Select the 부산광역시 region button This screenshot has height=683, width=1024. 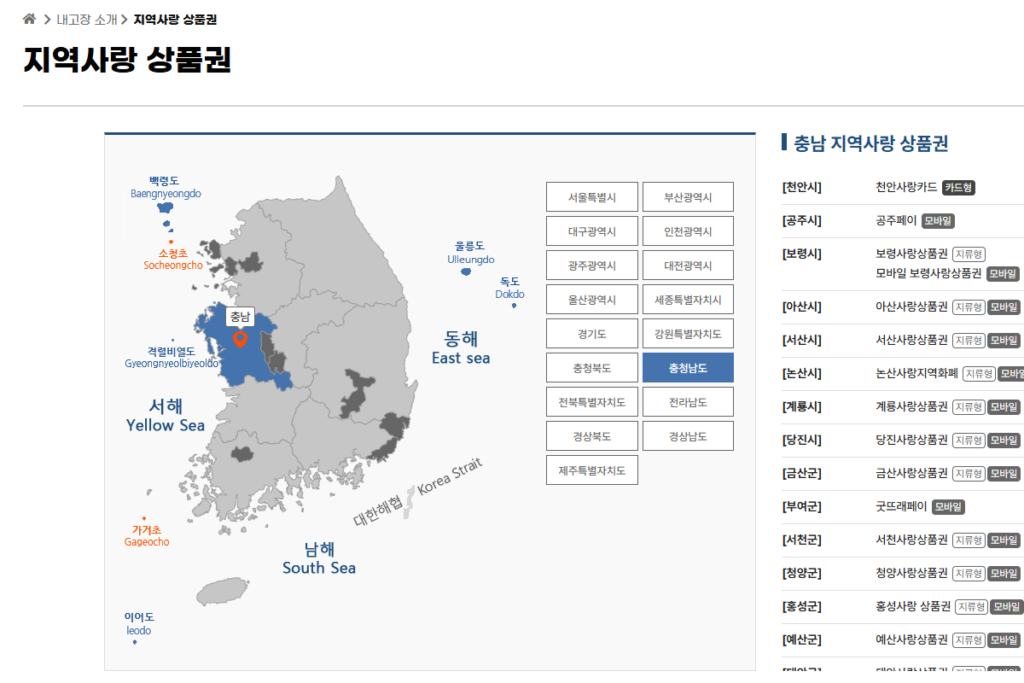pyautogui.click(x=688, y=196)
